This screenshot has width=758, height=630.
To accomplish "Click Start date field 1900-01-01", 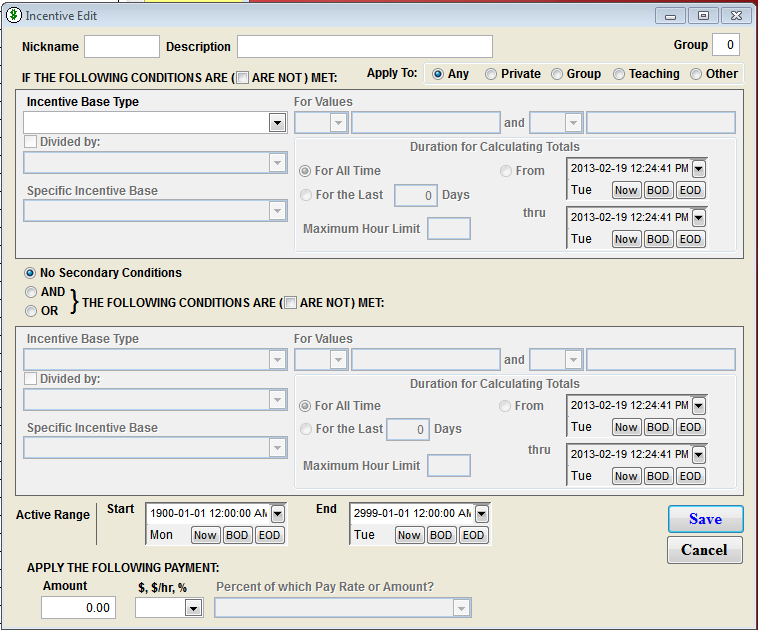I will [x=208, y=513].
